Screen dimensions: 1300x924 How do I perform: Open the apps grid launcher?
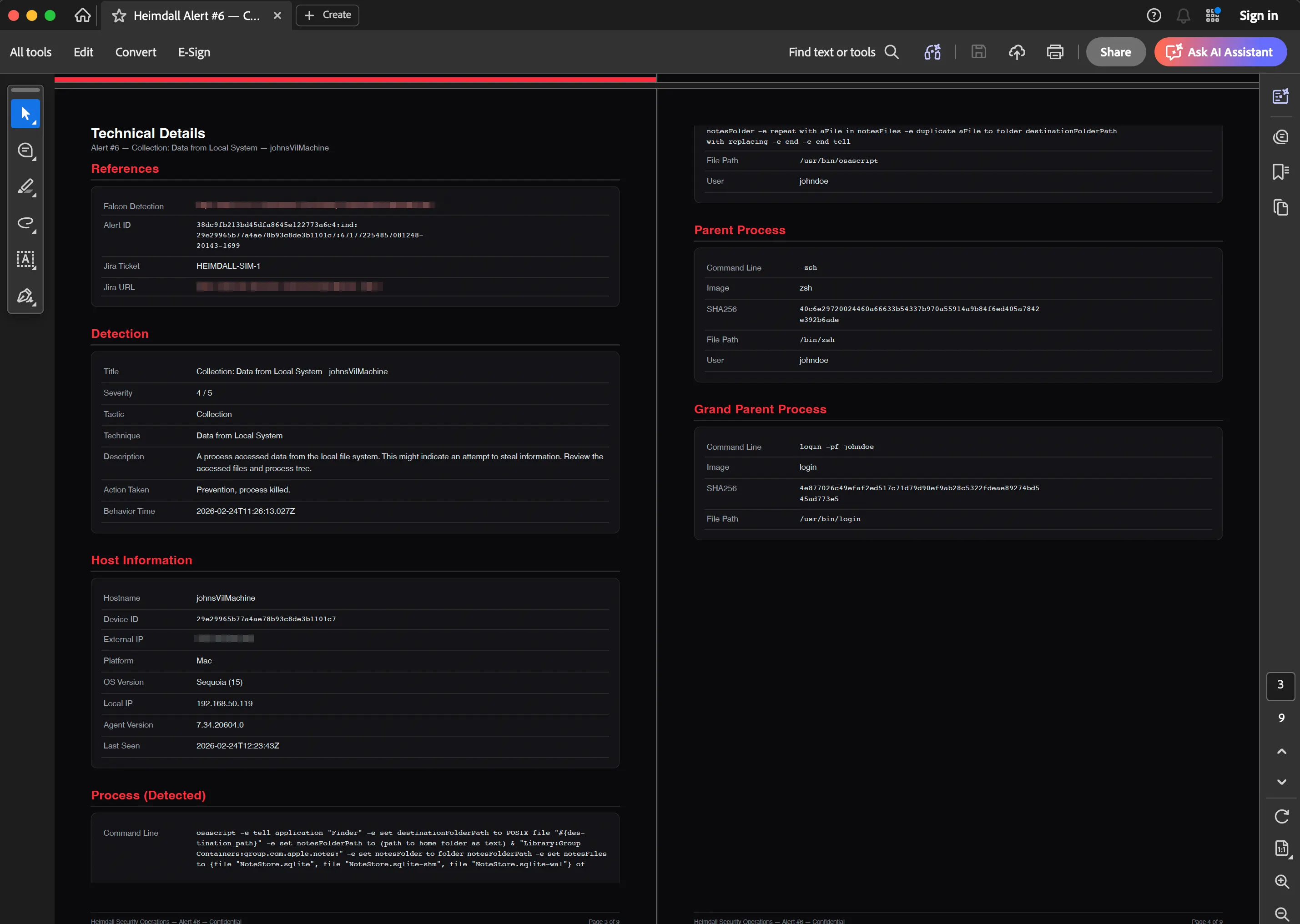click(1212, 15)
